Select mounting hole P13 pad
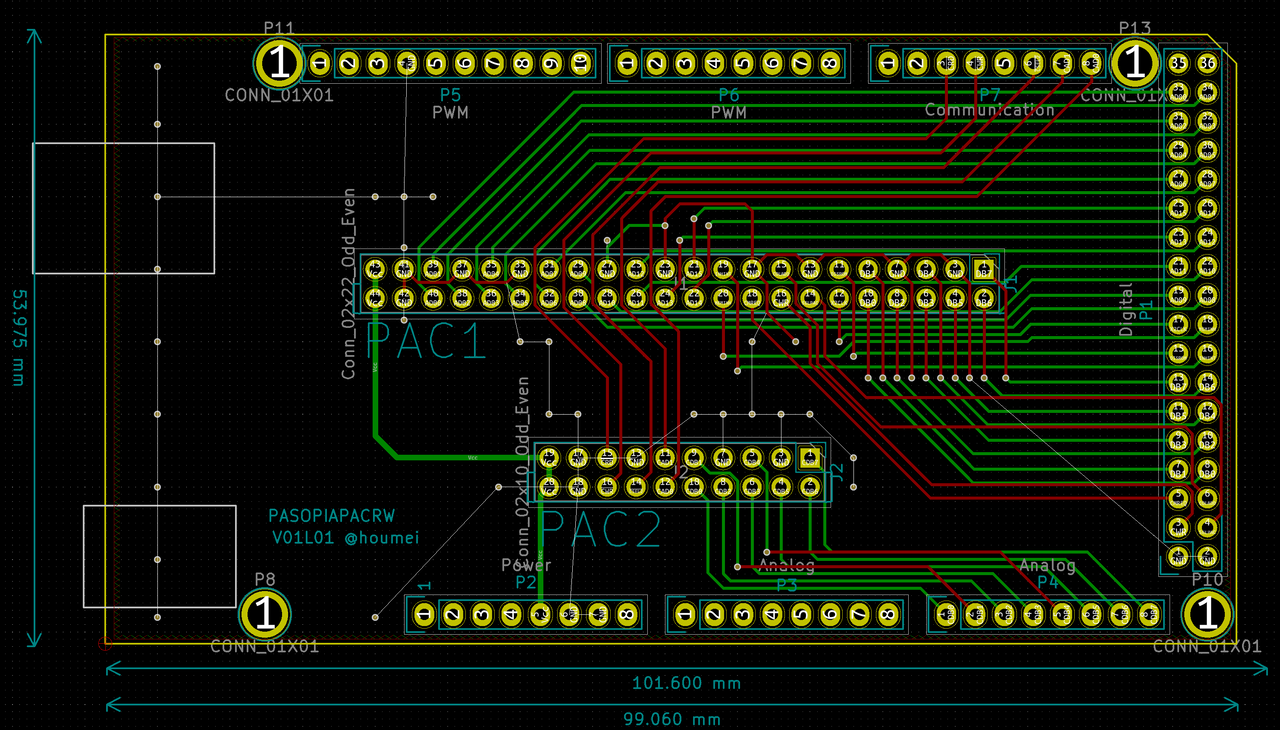Image resolution: width=1280 pixels, height=730 pixels. (x=1134, y=62)
